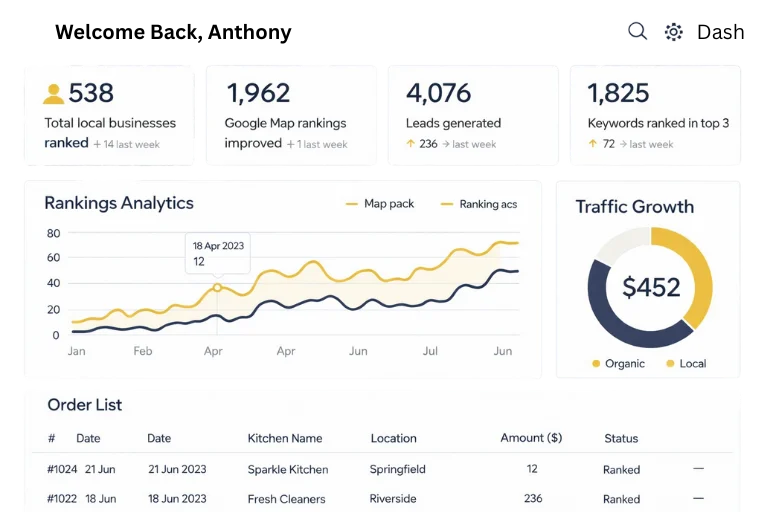Click the 80 value on y-axis

click(x=53, y=233)
